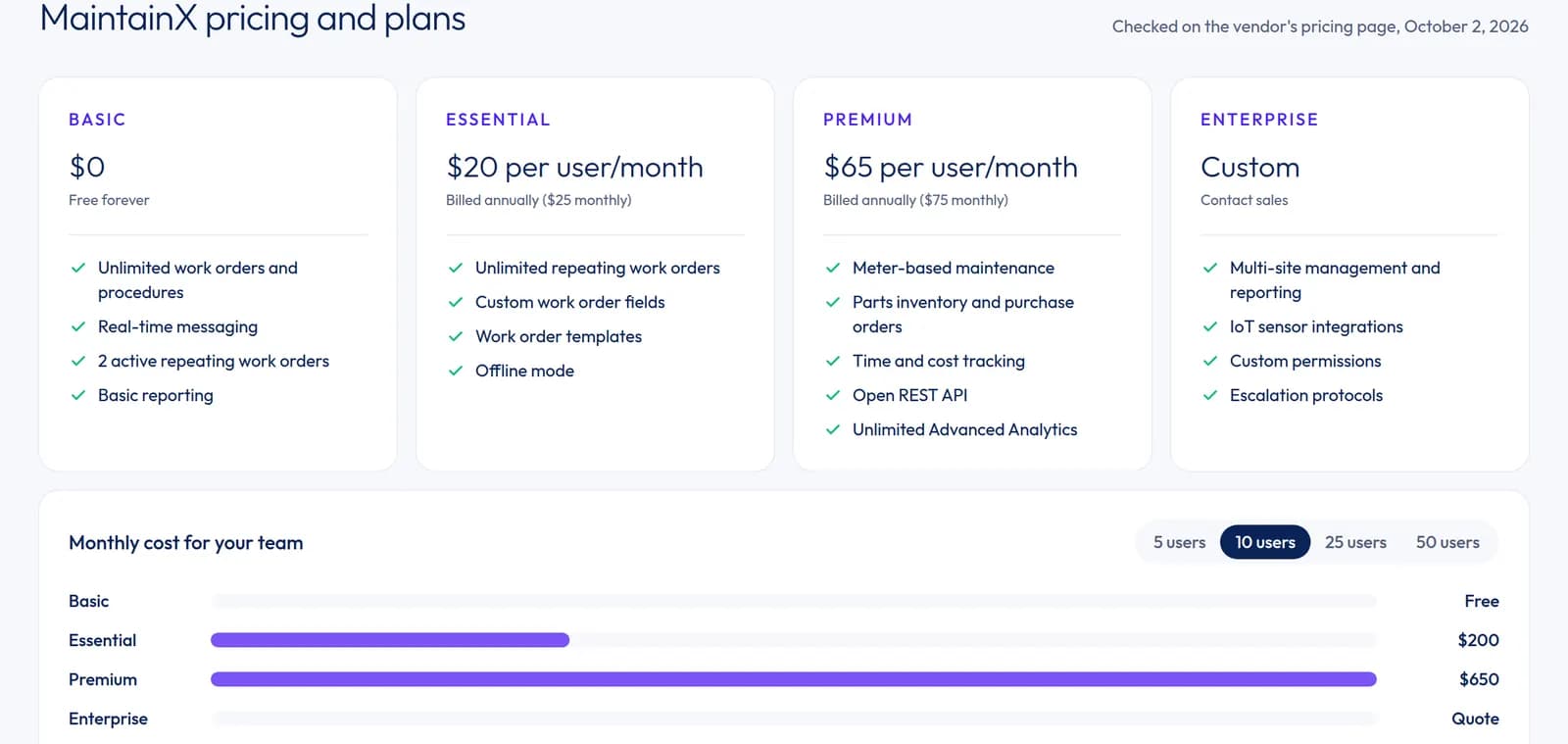Click the Quote value for Enterprise

[1475, 719]
